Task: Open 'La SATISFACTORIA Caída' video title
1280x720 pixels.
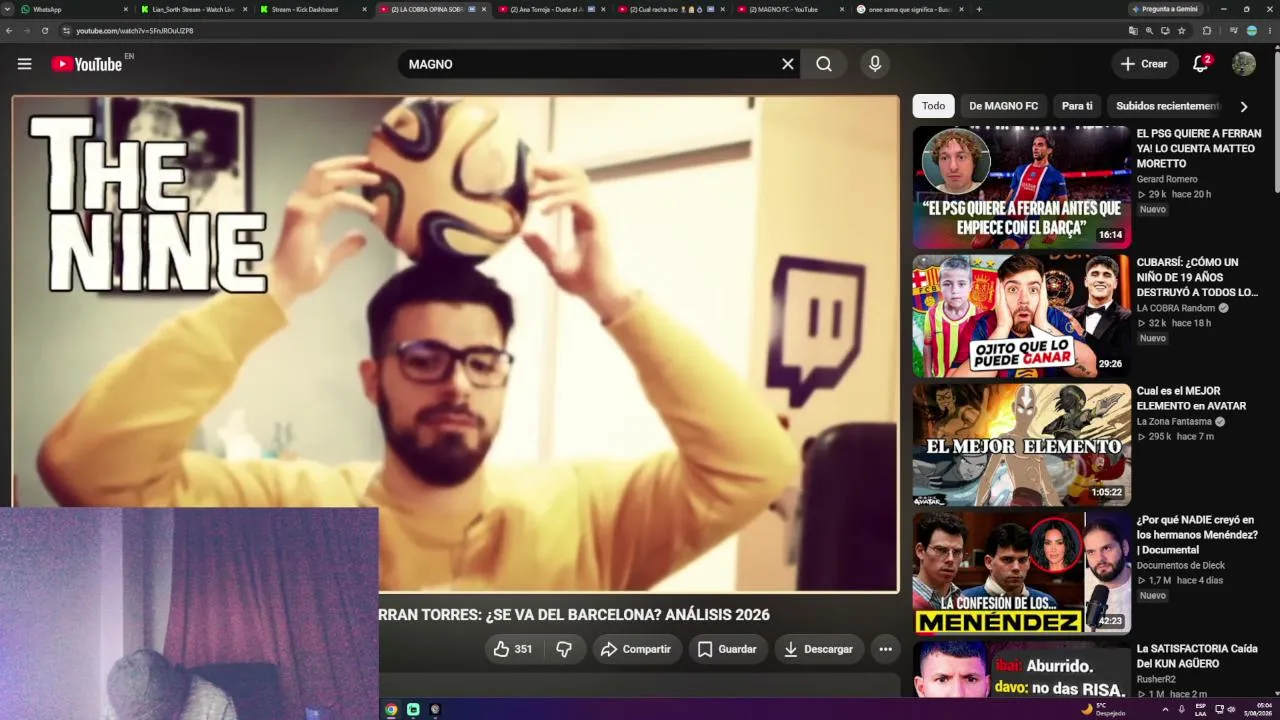Action: coord(1197,656)
